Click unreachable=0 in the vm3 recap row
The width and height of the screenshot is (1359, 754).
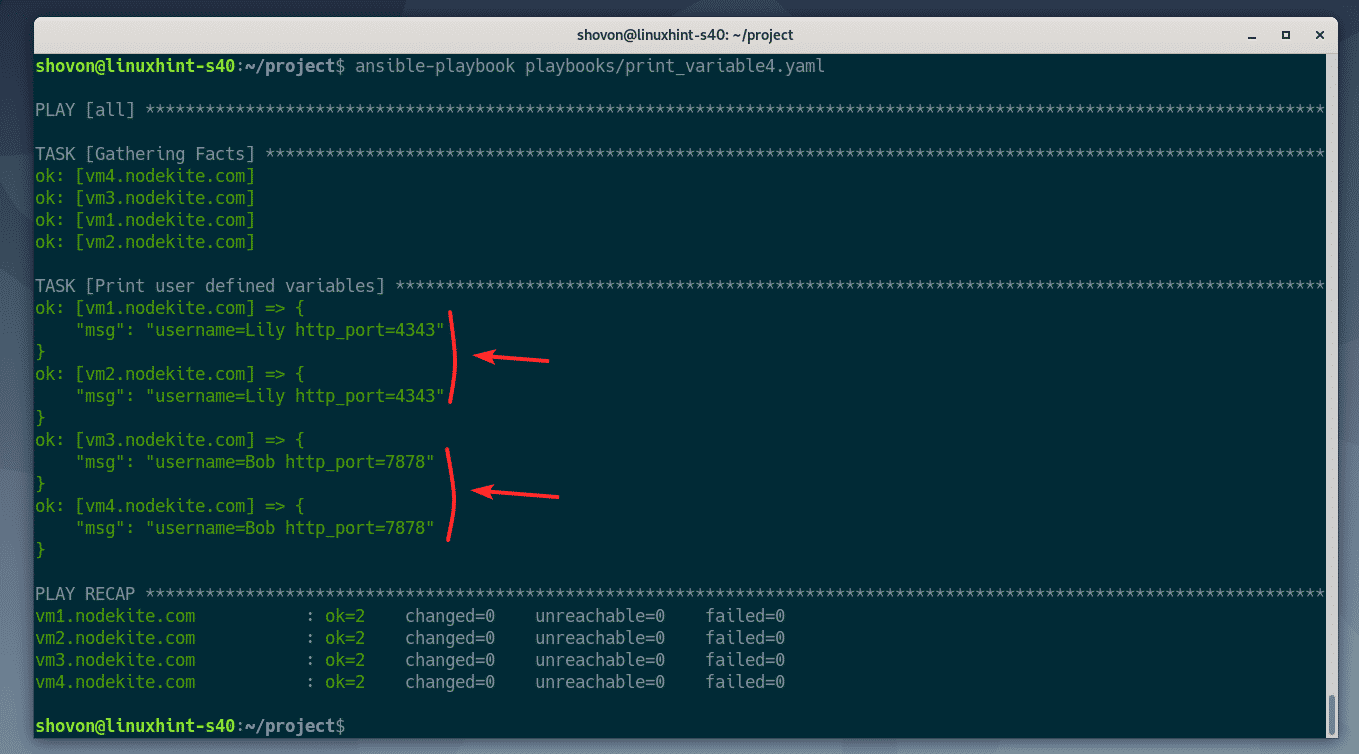click(600, 660)
